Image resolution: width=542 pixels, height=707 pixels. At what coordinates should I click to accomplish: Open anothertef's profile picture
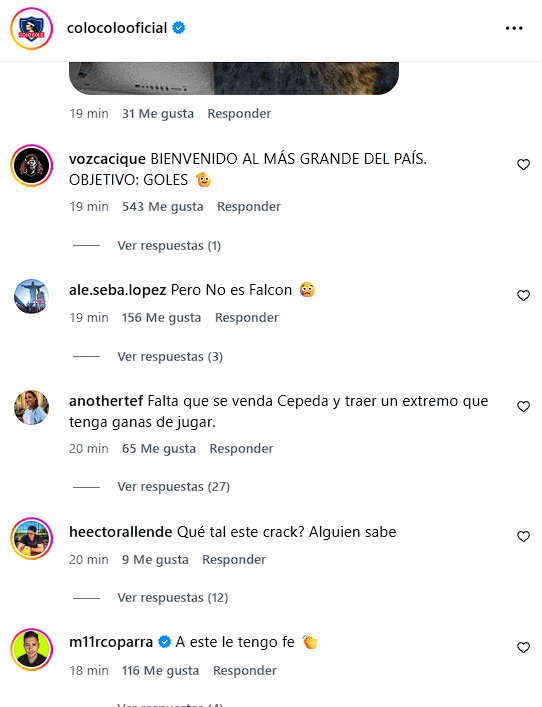[32, 407]
